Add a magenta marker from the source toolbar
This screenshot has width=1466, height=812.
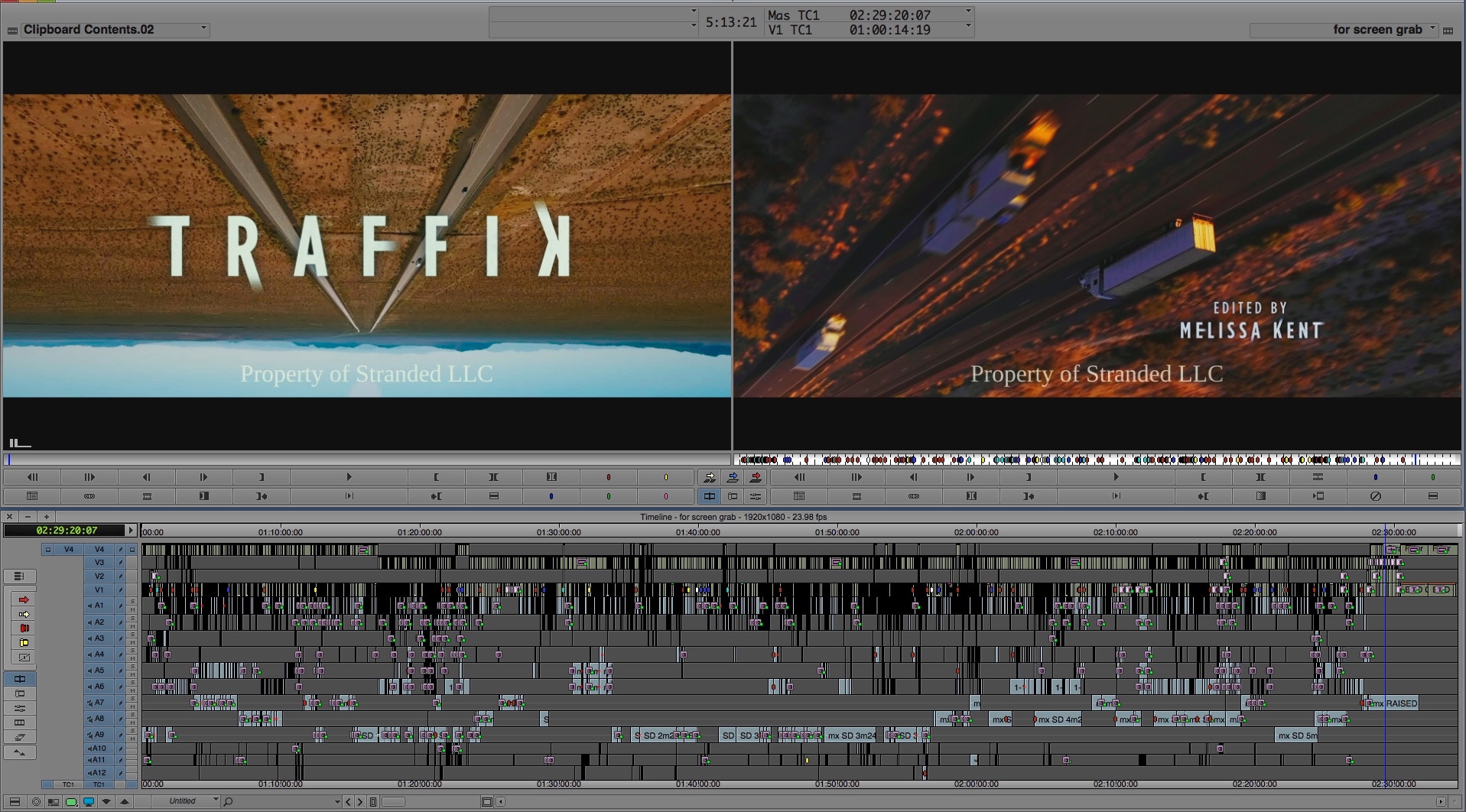click(666, 496)
